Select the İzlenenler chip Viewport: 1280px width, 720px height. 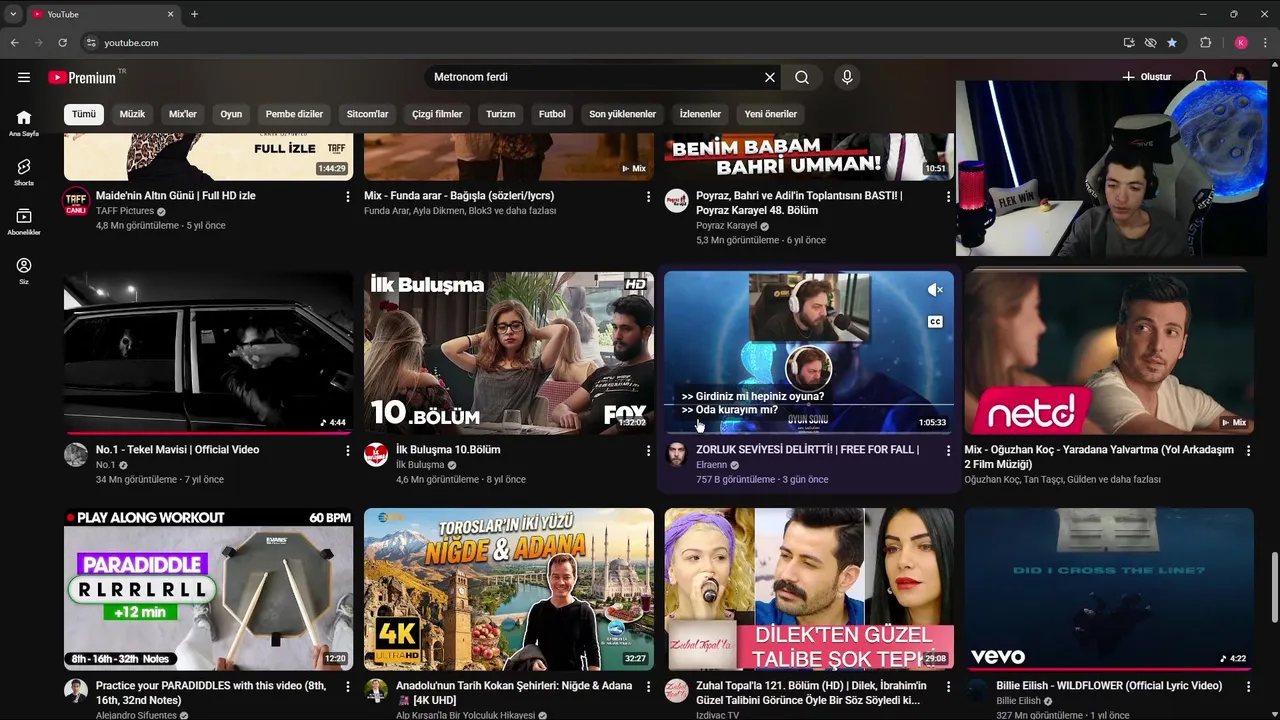(x=700, y=114)
